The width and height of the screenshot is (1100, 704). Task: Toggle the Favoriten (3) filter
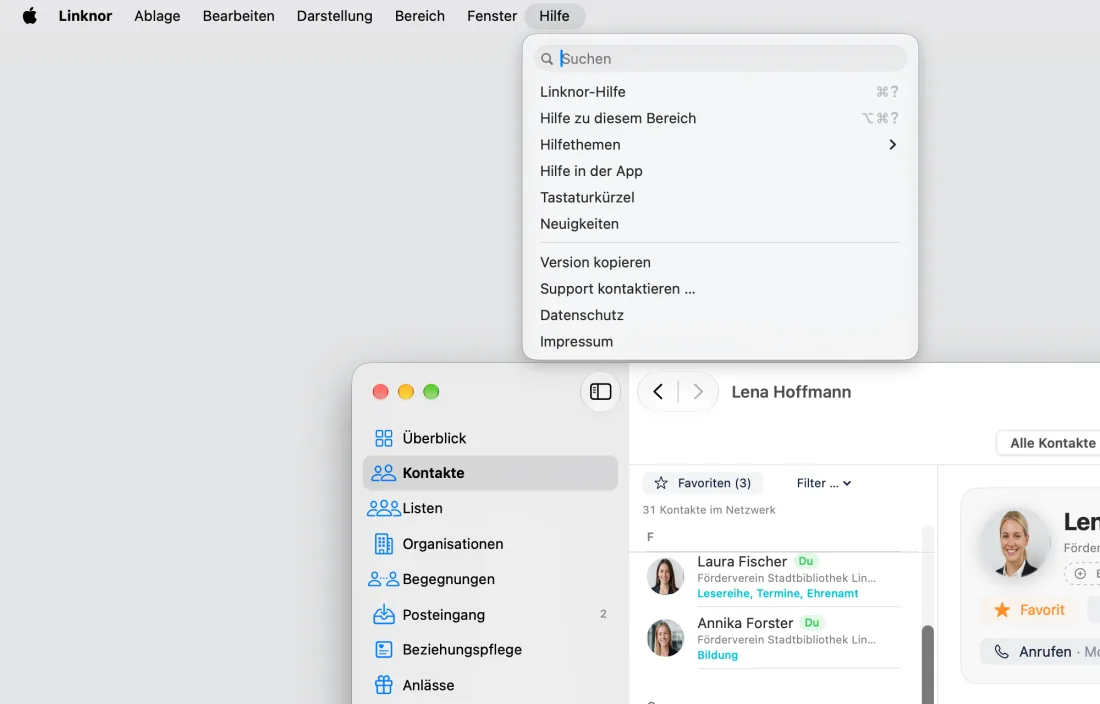pyautogui.click(x=702, y=483)
